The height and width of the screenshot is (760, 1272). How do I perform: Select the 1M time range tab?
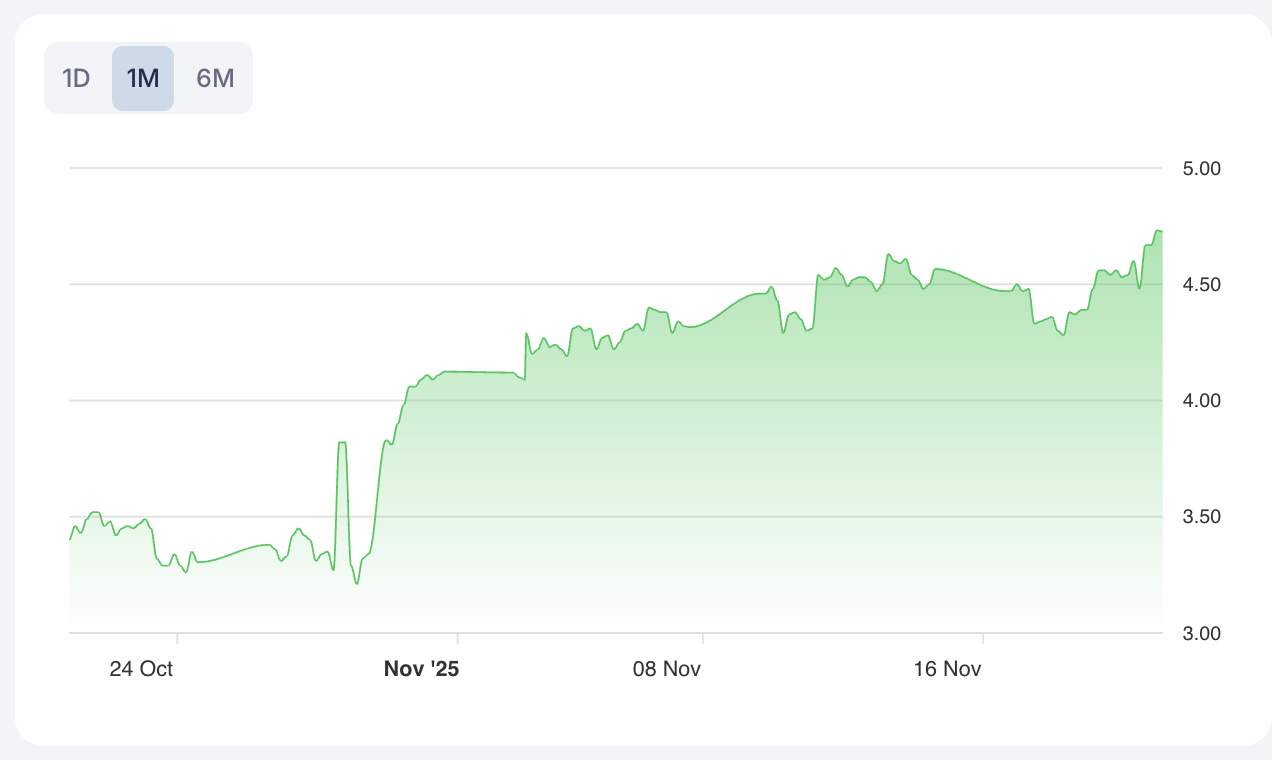click(143, 78)
